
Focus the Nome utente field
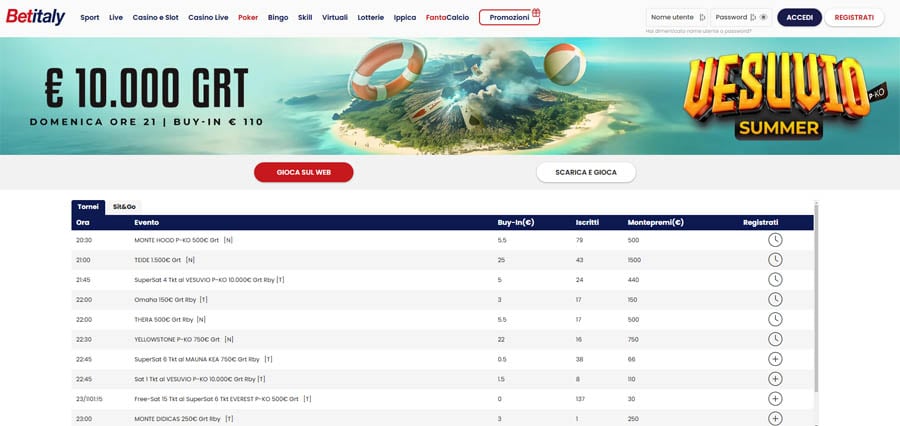[x=677, y=17]
